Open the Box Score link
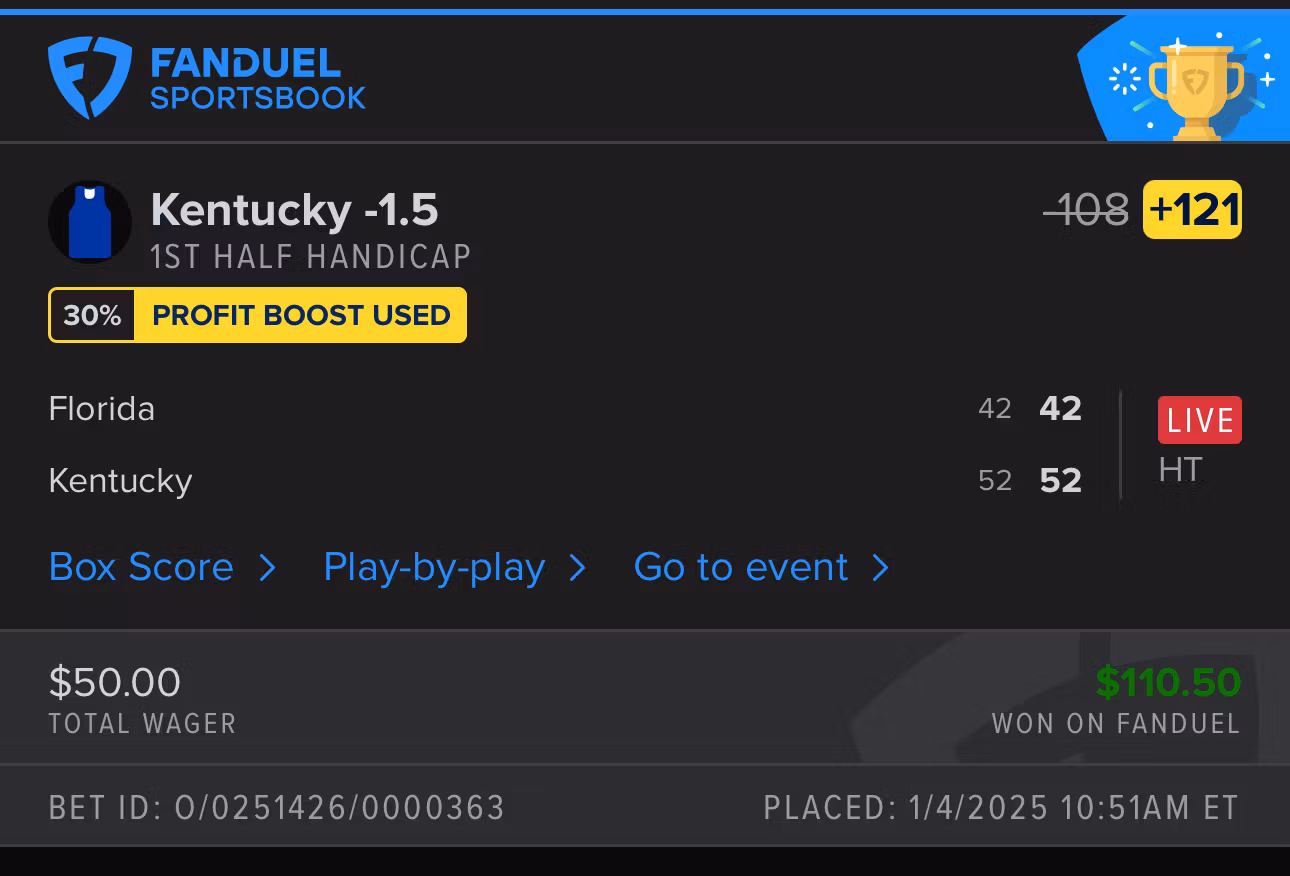 click(x=141, y=567)
